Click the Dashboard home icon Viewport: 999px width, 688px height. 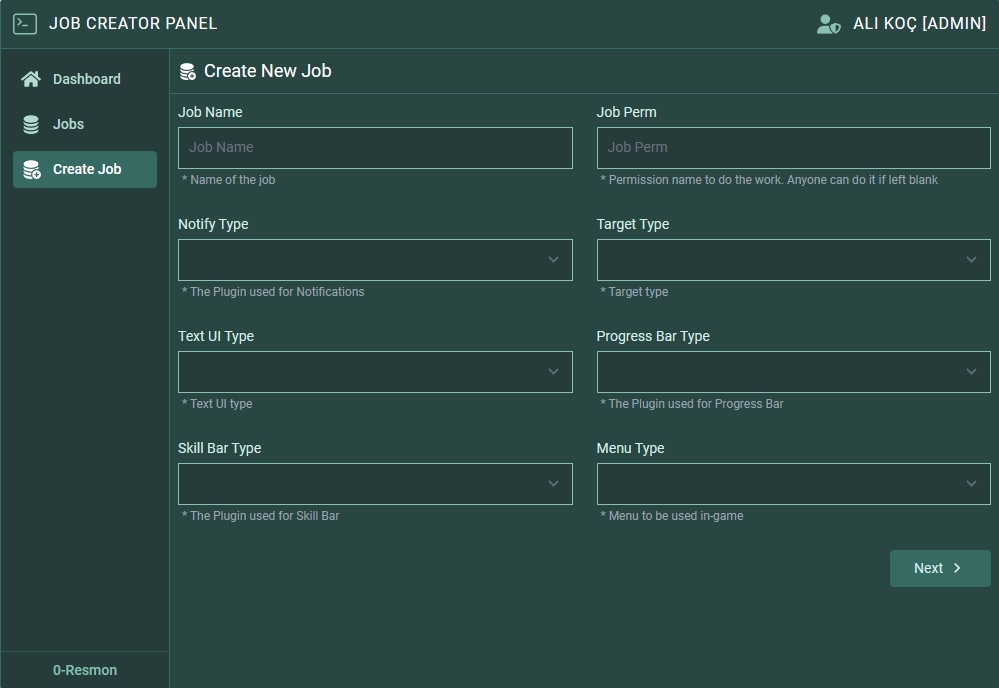(x=31, y=79)
